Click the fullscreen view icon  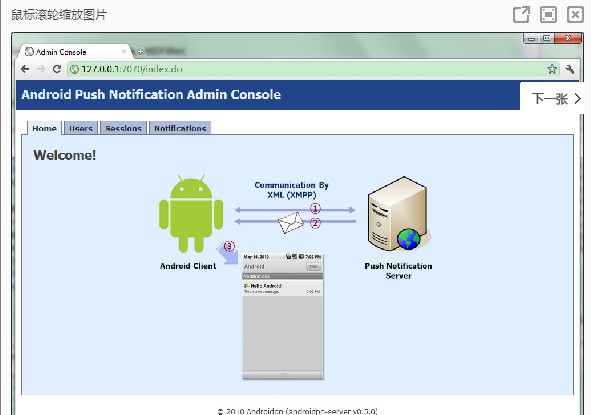point(548,15)
